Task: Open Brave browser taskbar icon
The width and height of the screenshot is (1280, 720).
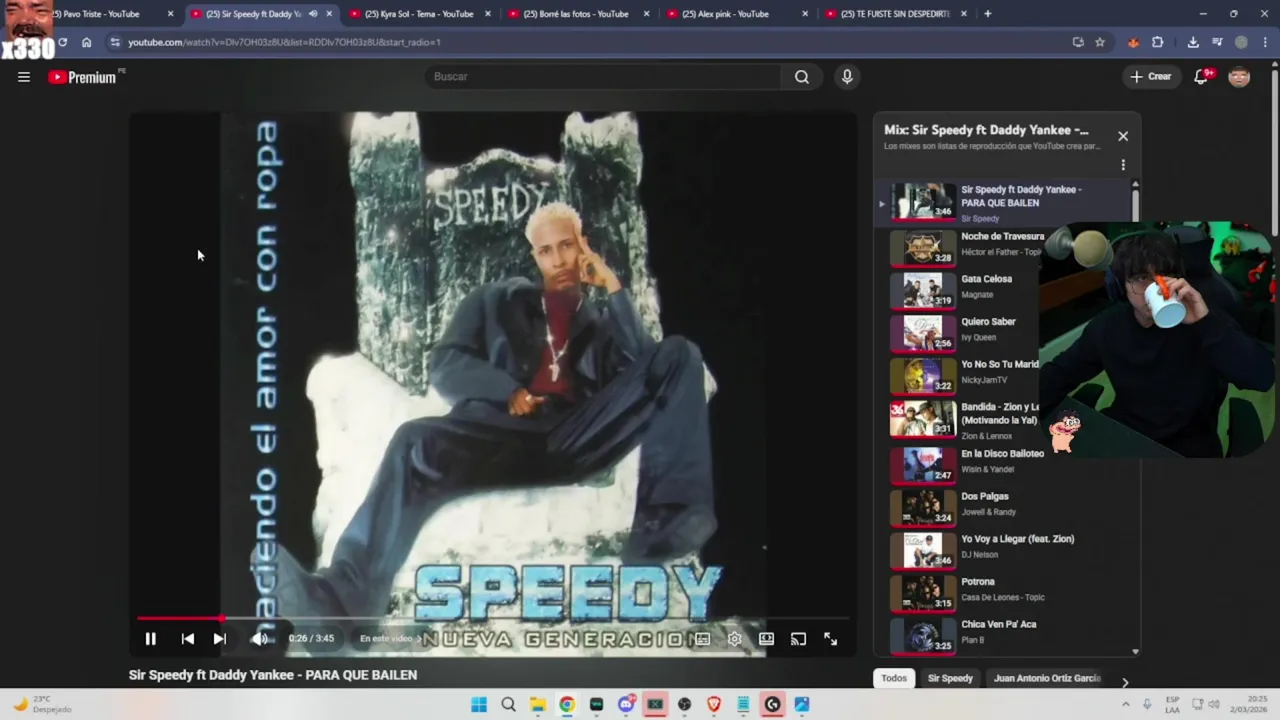Action: click(x=714, y=704)
